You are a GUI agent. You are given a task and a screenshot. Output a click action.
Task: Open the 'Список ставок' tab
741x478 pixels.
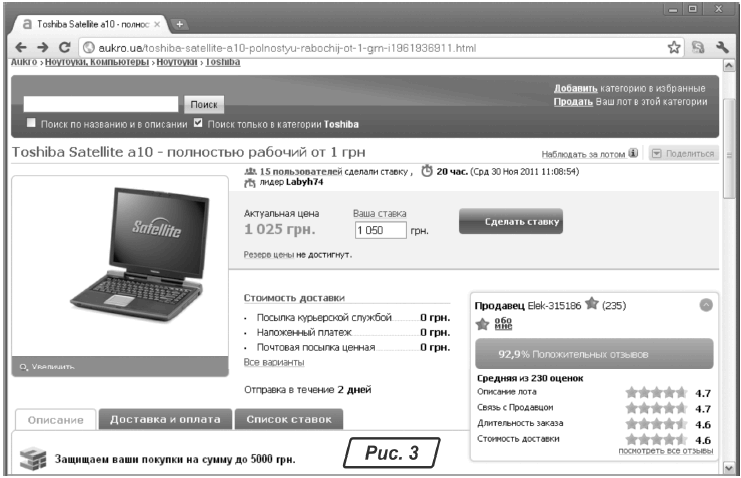click(x=289, y=420)
